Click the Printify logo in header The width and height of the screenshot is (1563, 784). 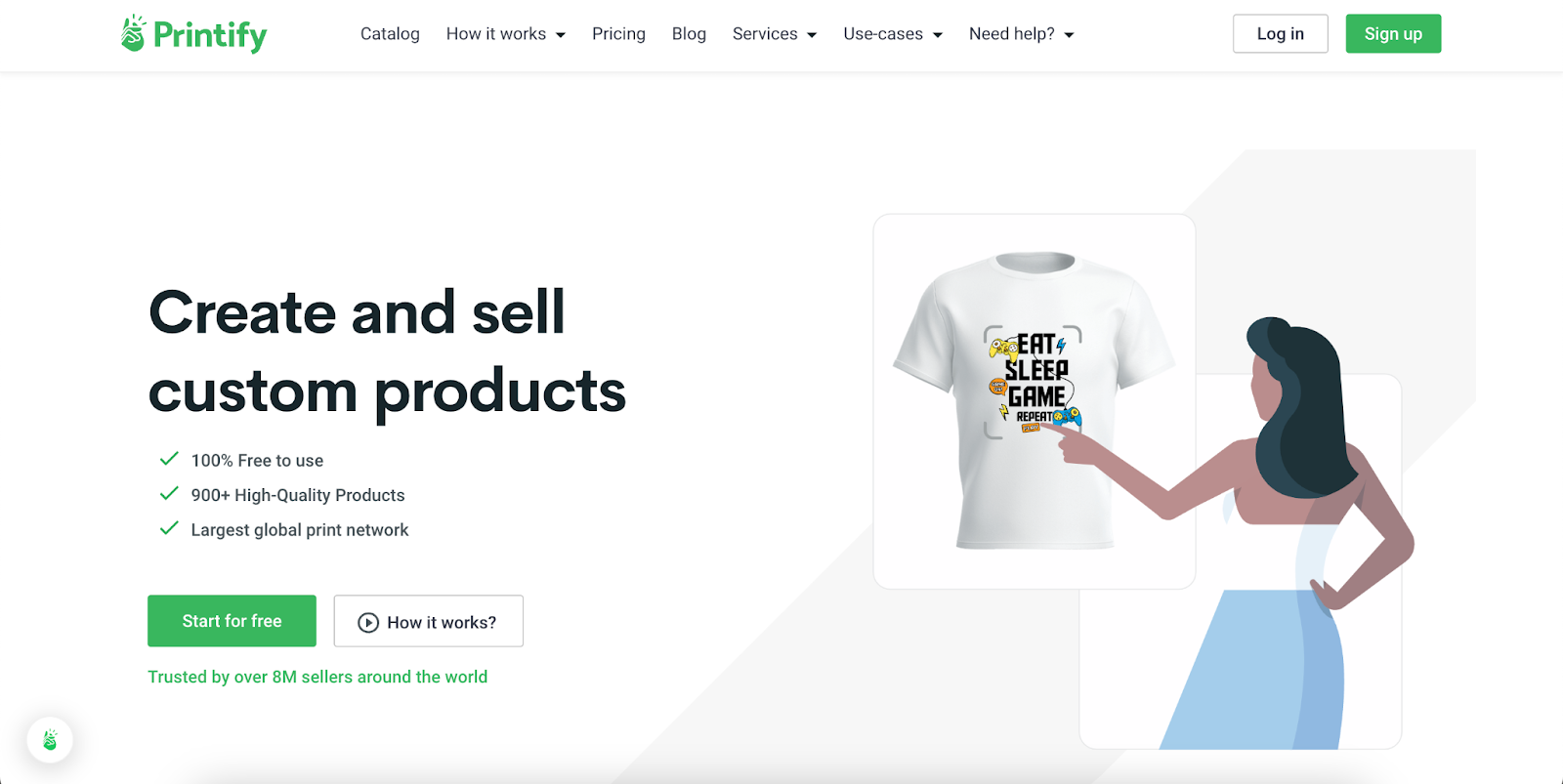tap(193, 34)
